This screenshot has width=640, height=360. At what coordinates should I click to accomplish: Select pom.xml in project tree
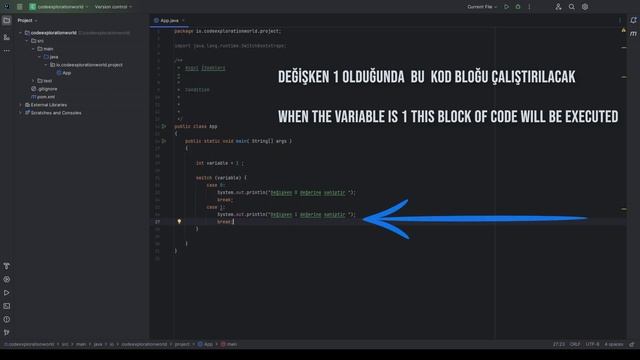click(43, 97)
